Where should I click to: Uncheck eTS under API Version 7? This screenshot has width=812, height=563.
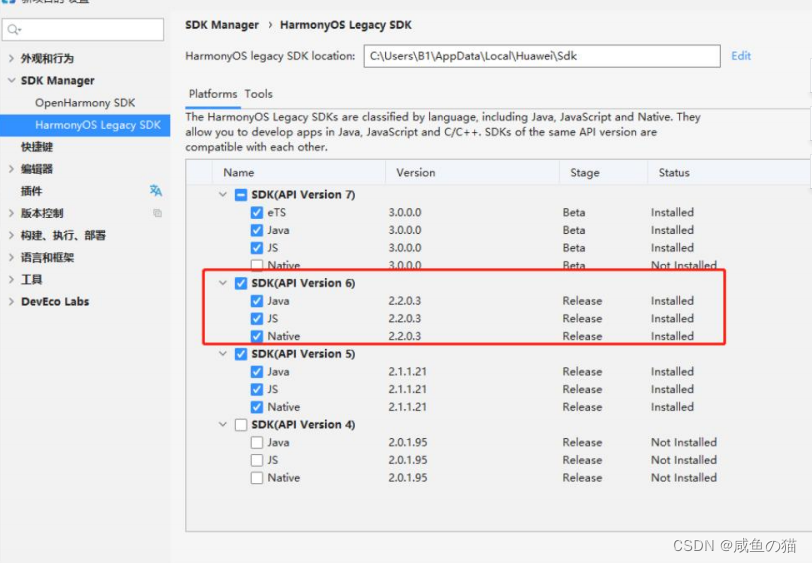257,212
